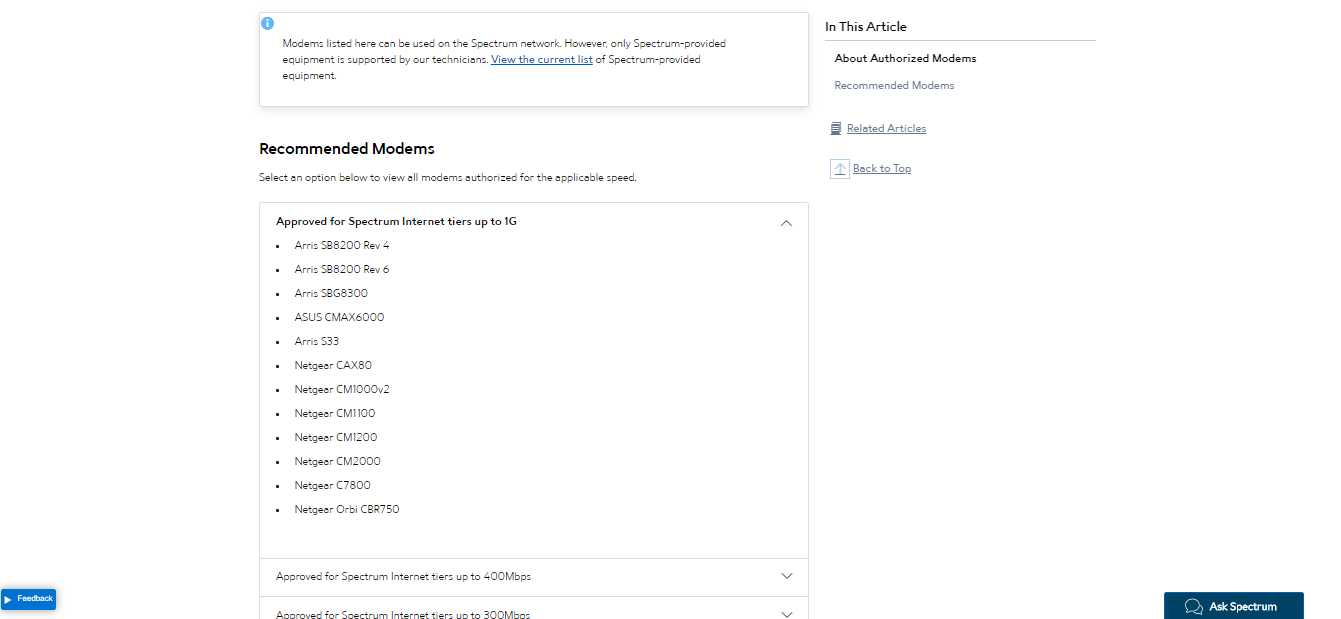Open the Ask Spectrum chat button

click(x=1234, y=606)
